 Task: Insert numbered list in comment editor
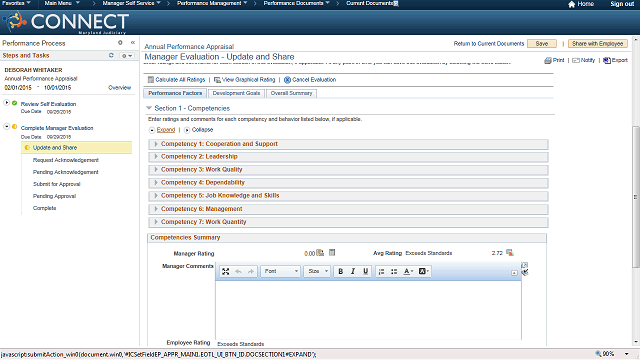click(381, 271)
